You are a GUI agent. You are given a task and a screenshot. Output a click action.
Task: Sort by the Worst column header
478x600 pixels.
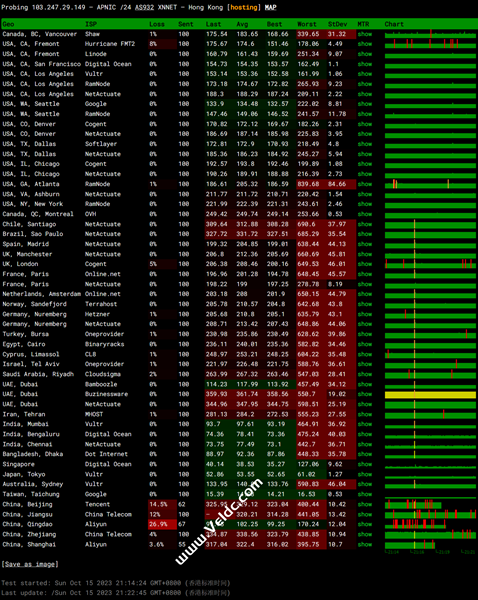[307, 24]
